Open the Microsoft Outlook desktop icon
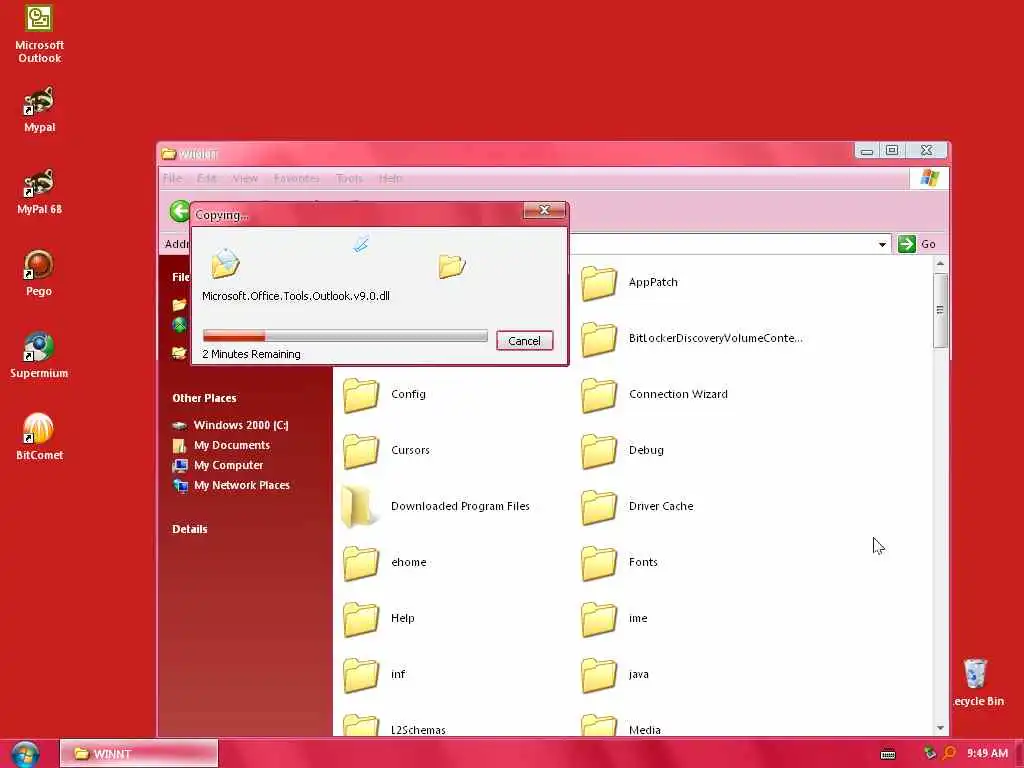The image size is (1024, 768). 39,34
